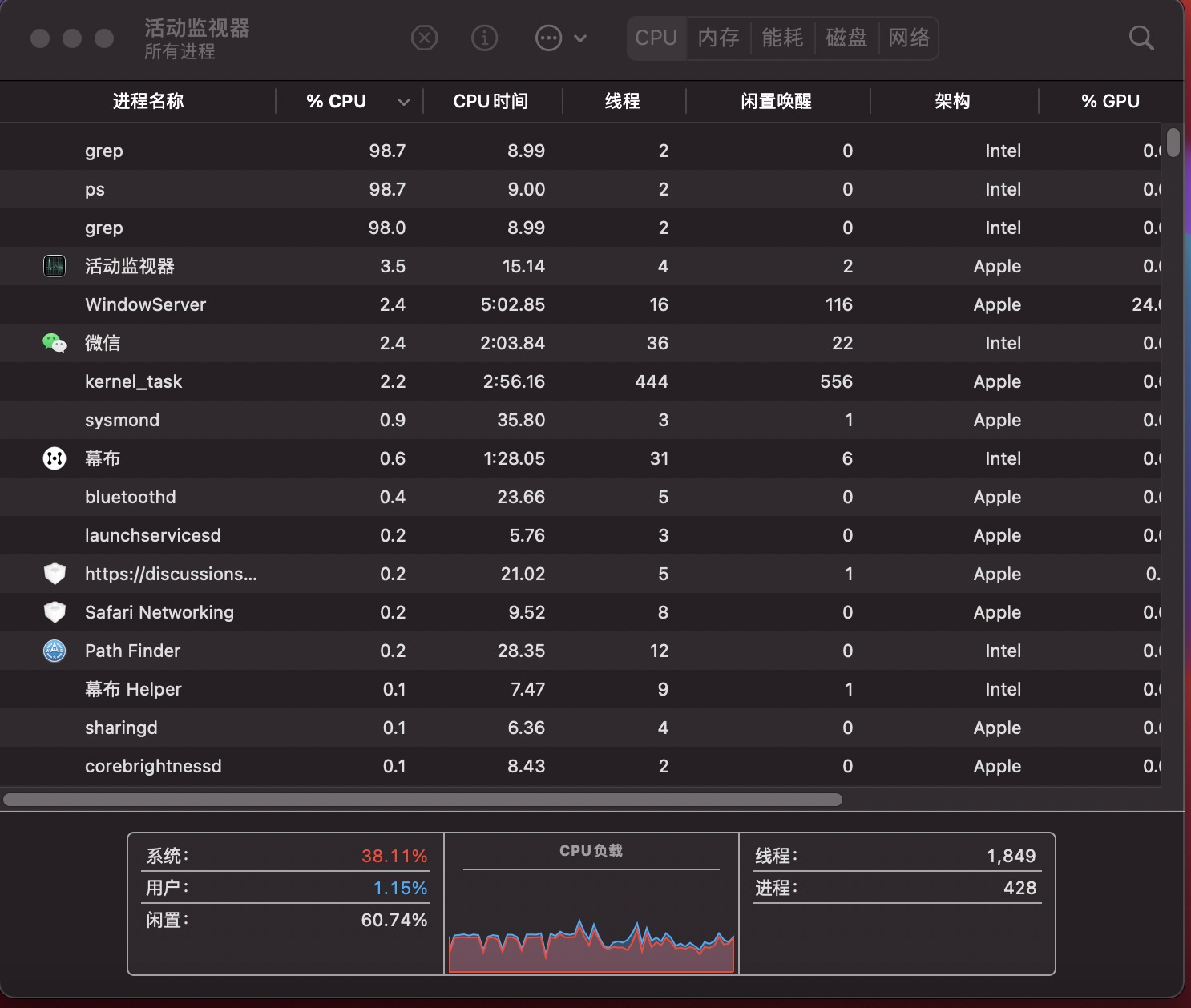Show the 网络 tab
1191x1008 pixels.
909,38
